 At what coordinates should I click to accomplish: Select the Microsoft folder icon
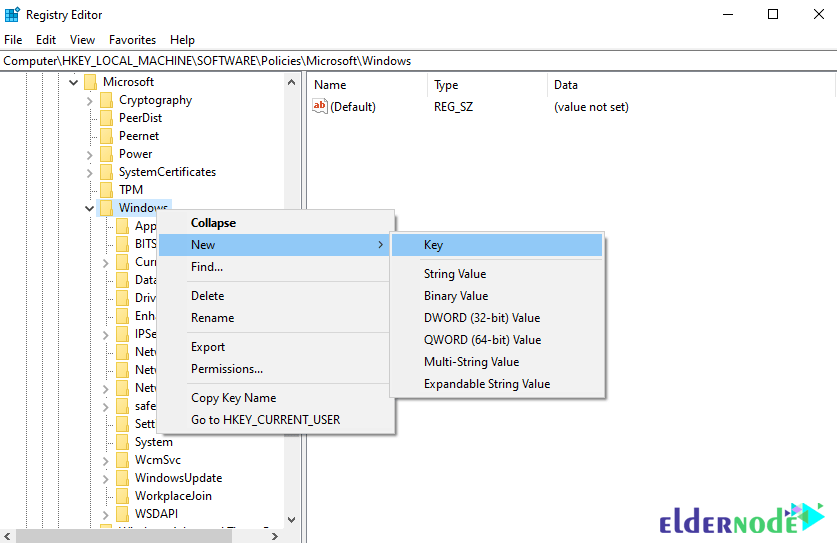click(x=91, y=82)
